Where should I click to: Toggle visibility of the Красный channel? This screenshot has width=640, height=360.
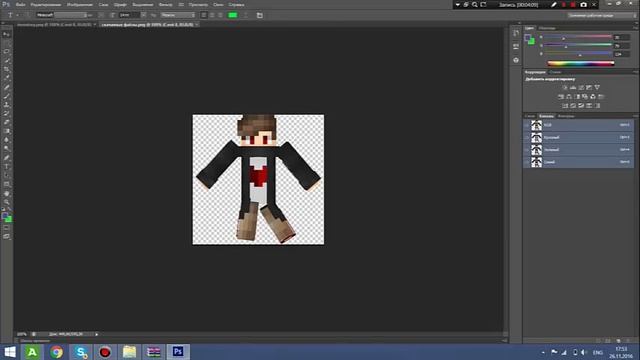527,138
